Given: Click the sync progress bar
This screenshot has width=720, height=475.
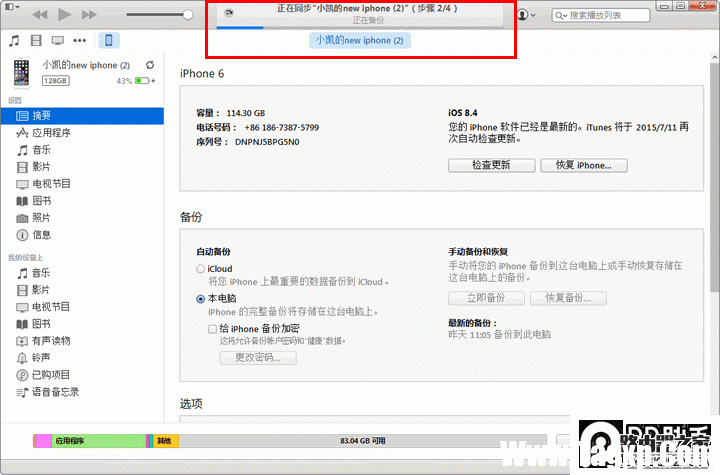Looking at the screenshot, I should coord(360,27).
